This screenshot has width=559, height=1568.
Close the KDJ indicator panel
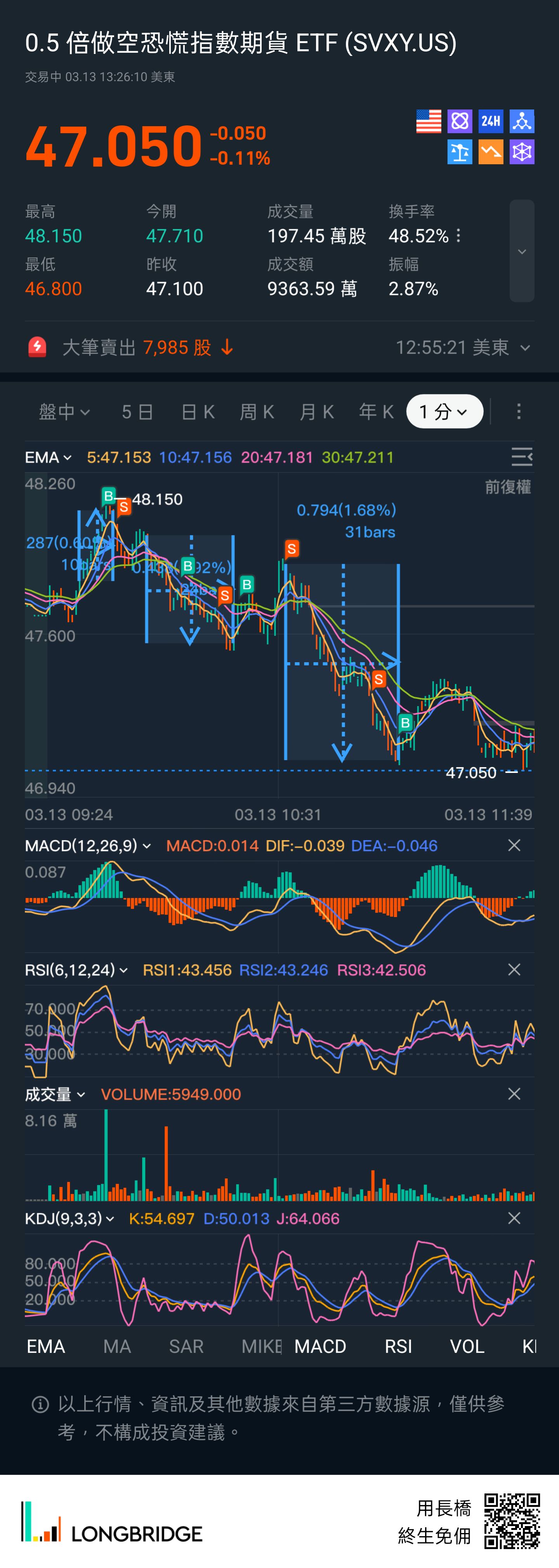tap(514, 1218)
